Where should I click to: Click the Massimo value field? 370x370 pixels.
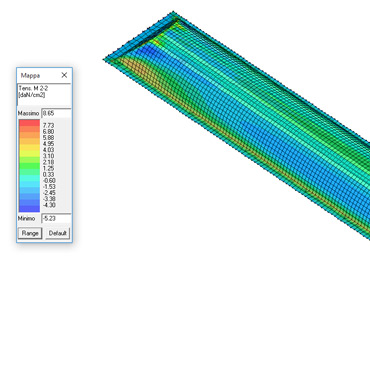[56, 113]
